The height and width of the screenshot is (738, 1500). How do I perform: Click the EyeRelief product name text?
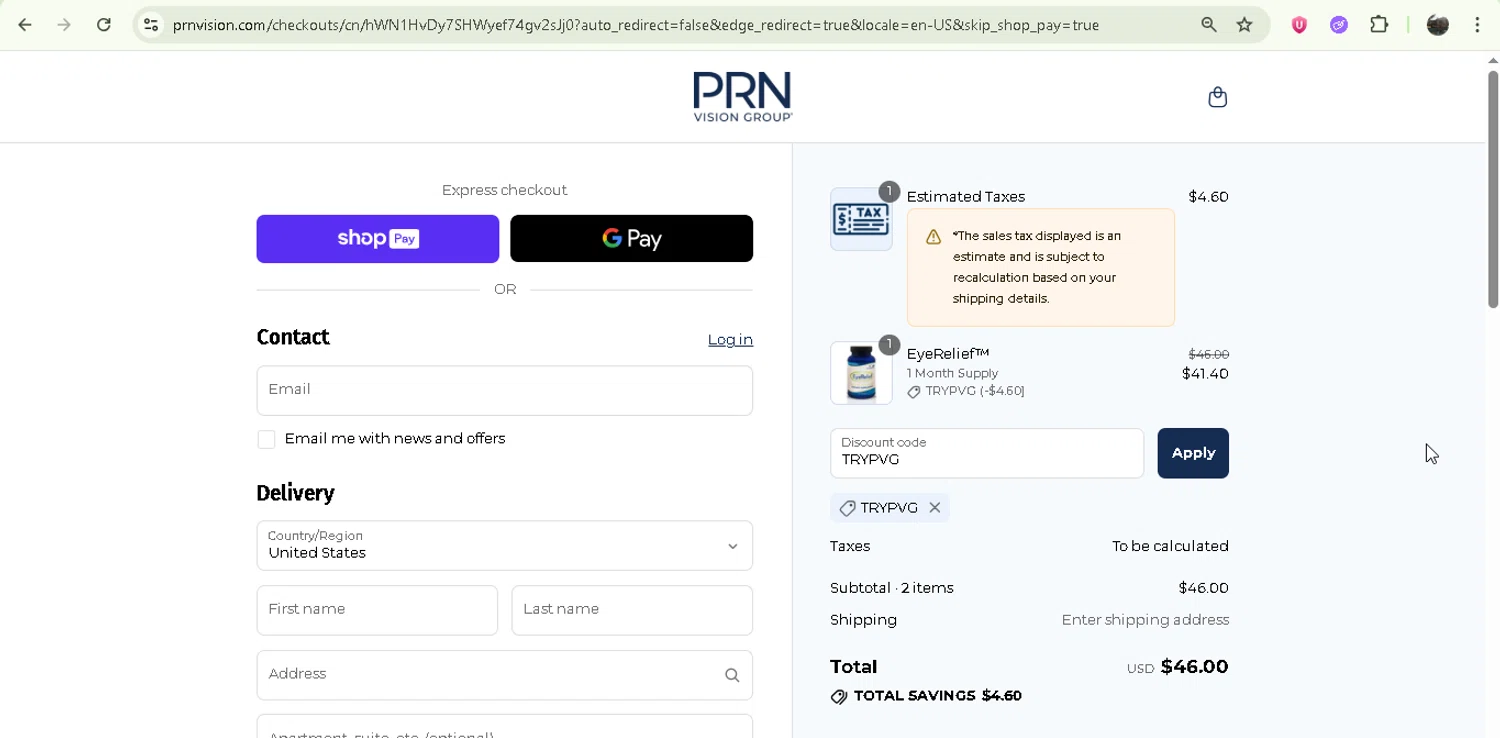coord(948,354)
